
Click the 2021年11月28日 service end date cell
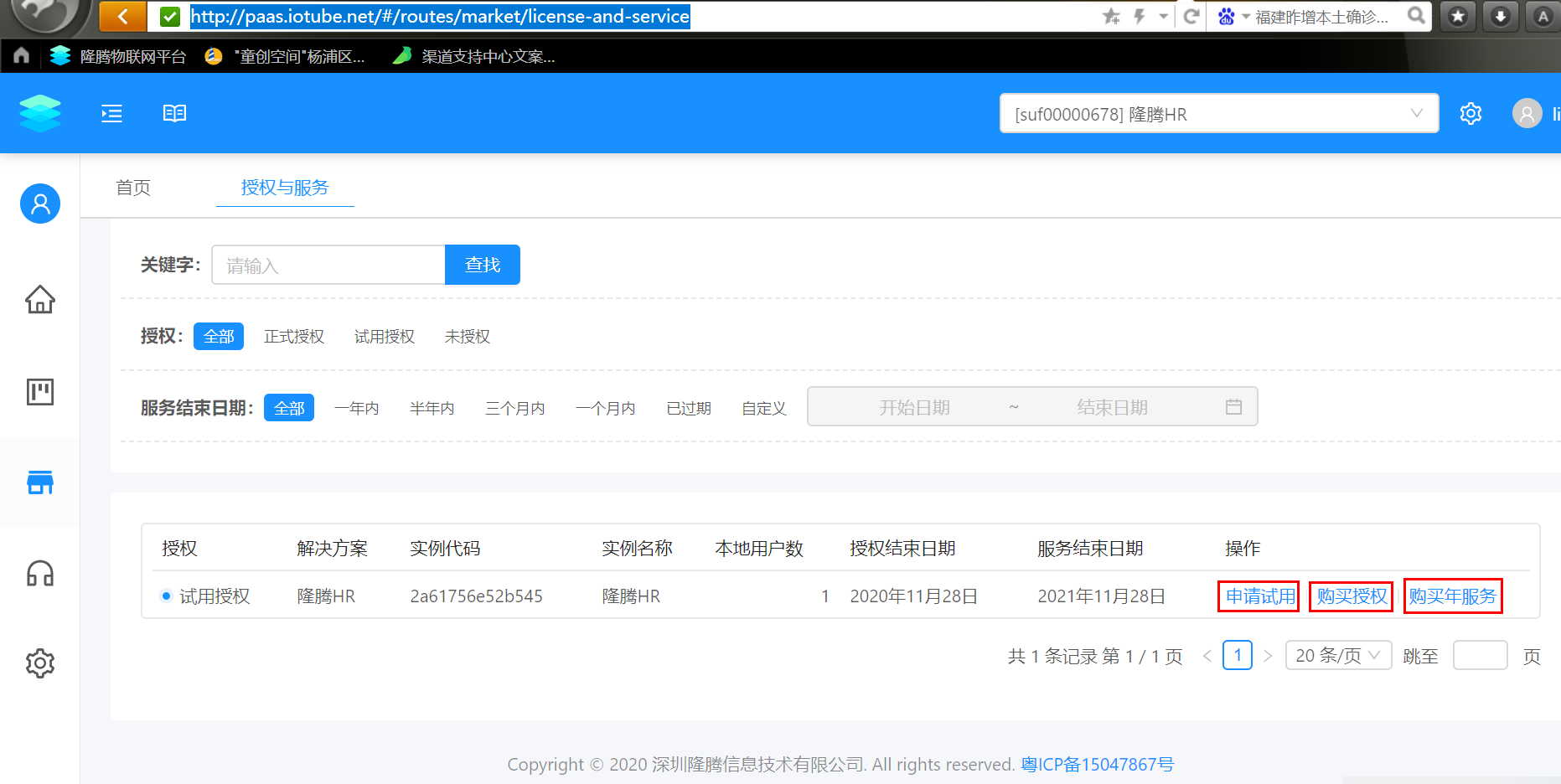coord(1102,596)
